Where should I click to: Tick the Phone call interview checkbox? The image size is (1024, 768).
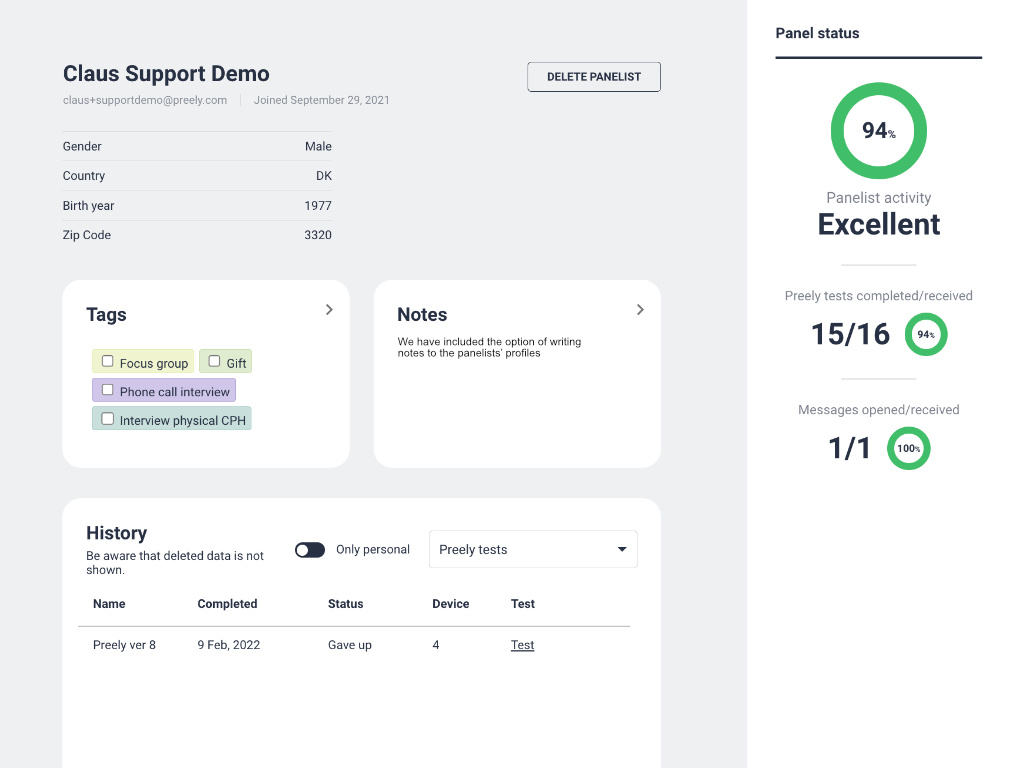[108, 390]
